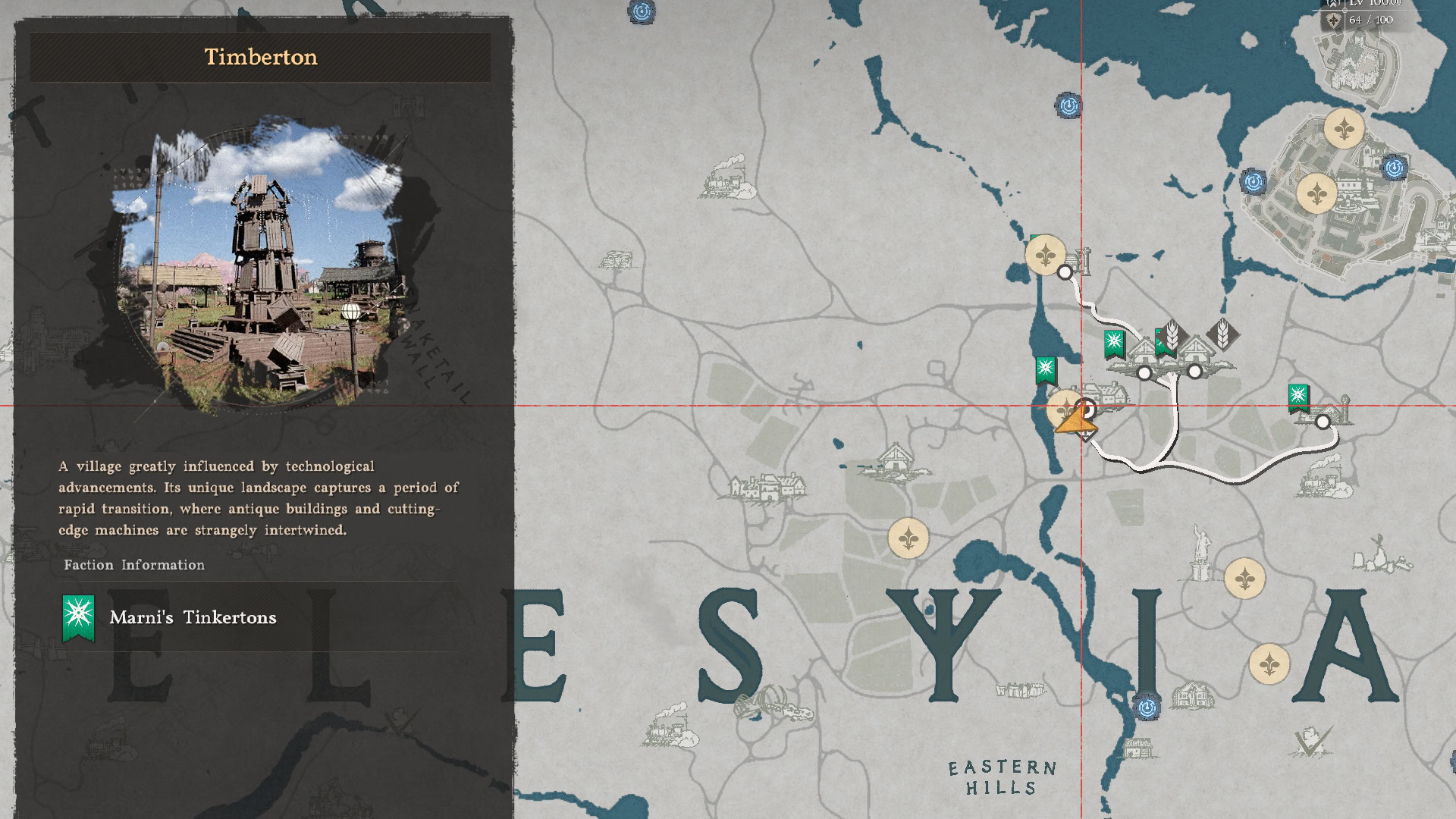Click emblem icon beside the 64 / 100 counter
Image resolution: width=1456 pixels, height=819 pixels.
[1333, 20]
